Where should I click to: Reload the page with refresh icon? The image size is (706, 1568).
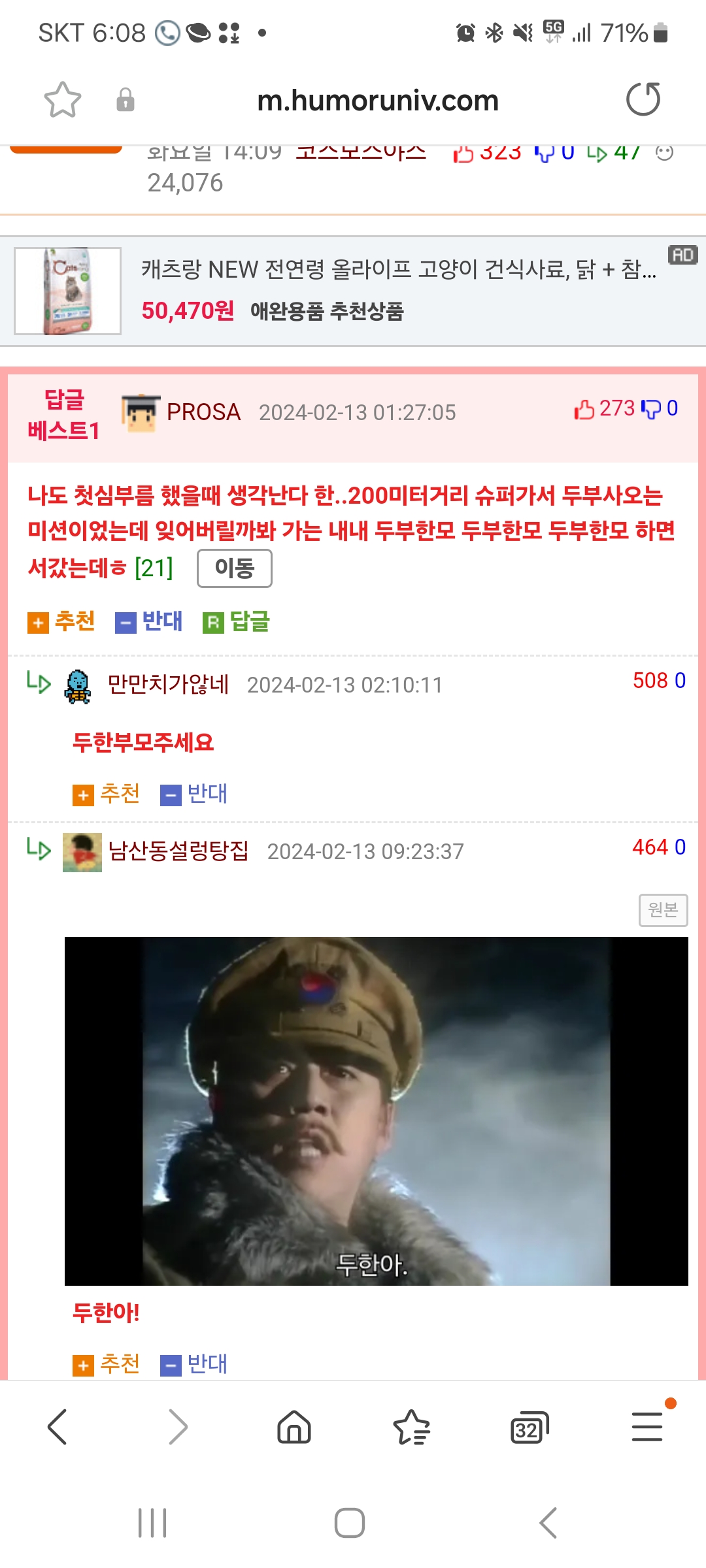(x=643, y=99)
